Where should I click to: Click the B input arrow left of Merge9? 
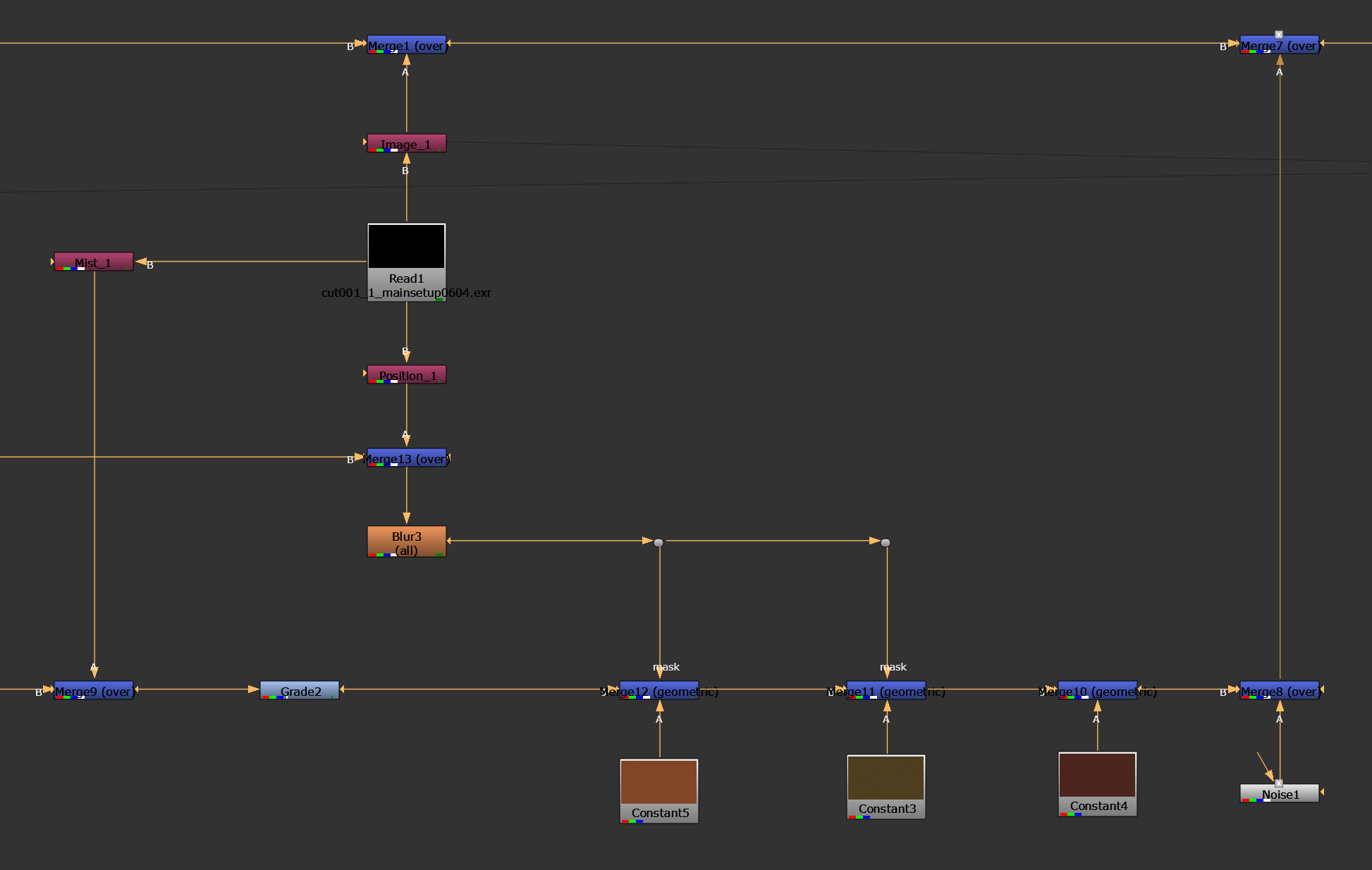48,689
